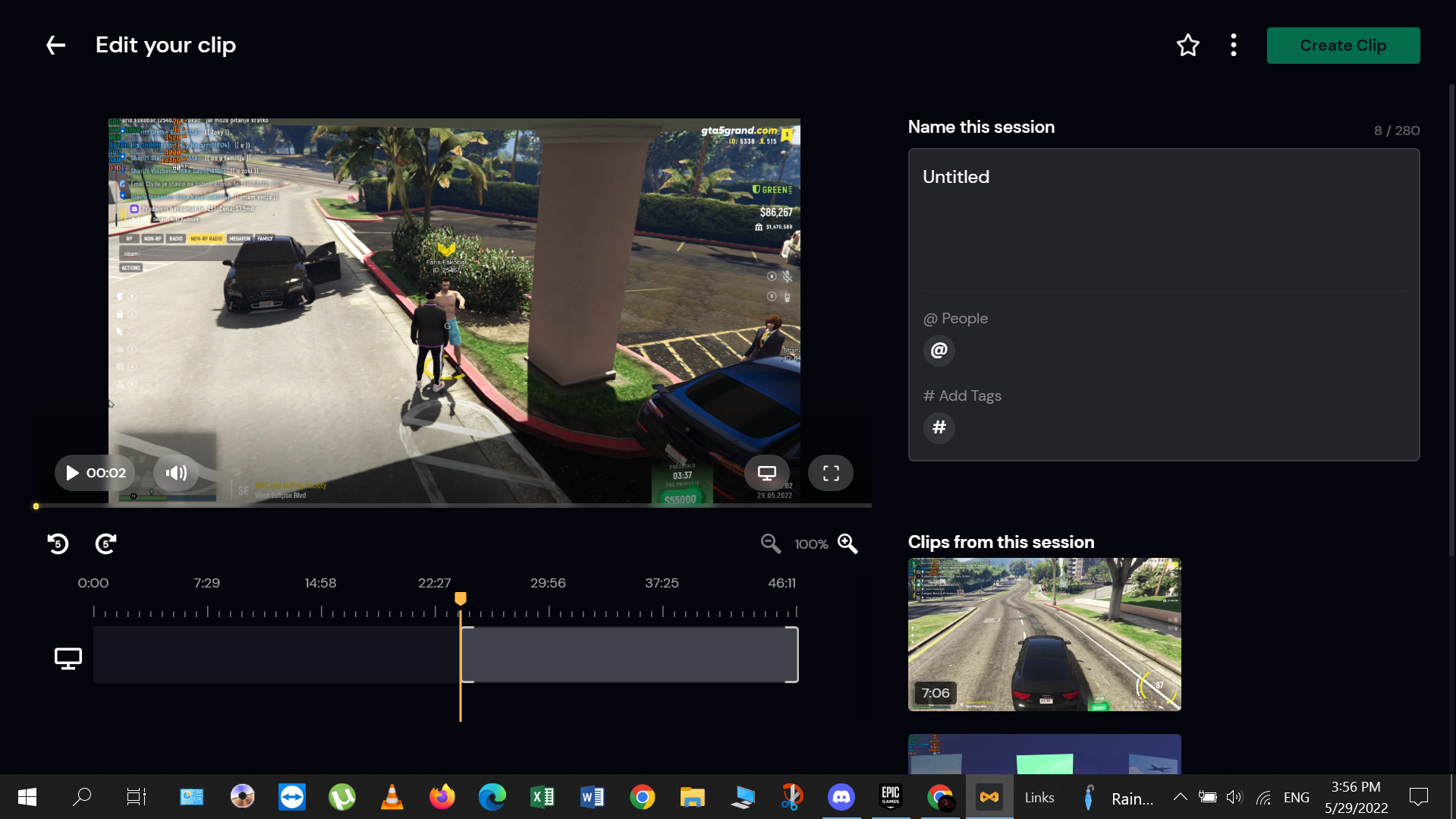1456x819 pixels.
Task: Click the monitor track icon beside timeline
Action: [68, 658]
